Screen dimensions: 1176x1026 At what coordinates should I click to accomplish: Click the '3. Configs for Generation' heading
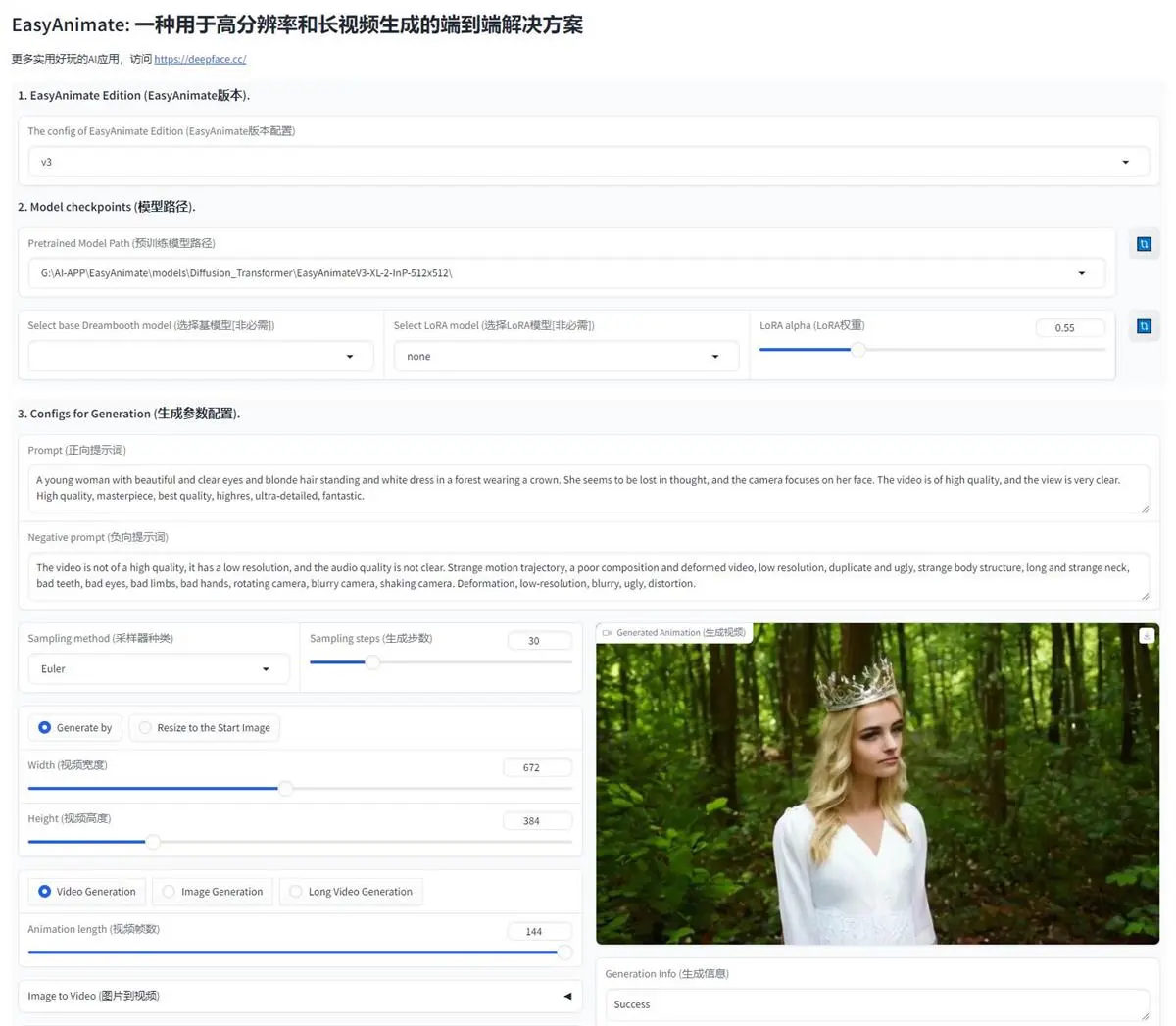128,414
